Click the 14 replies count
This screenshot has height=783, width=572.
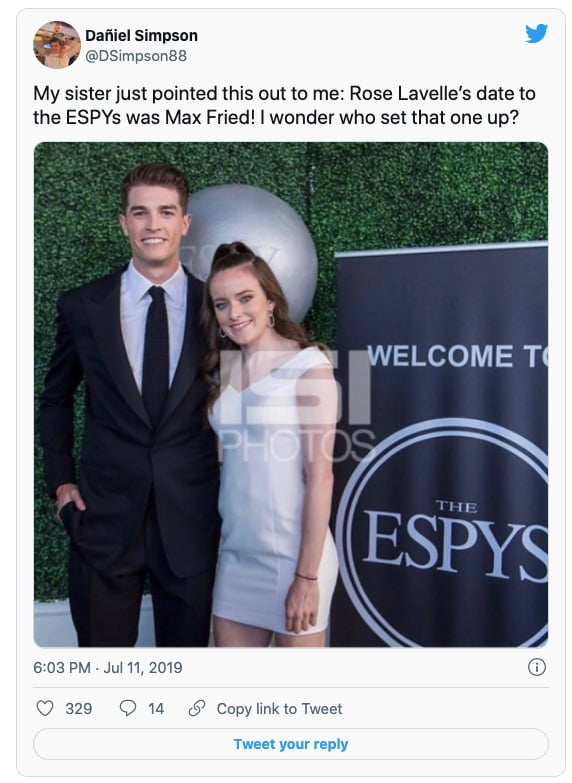(x=156, y=709)
